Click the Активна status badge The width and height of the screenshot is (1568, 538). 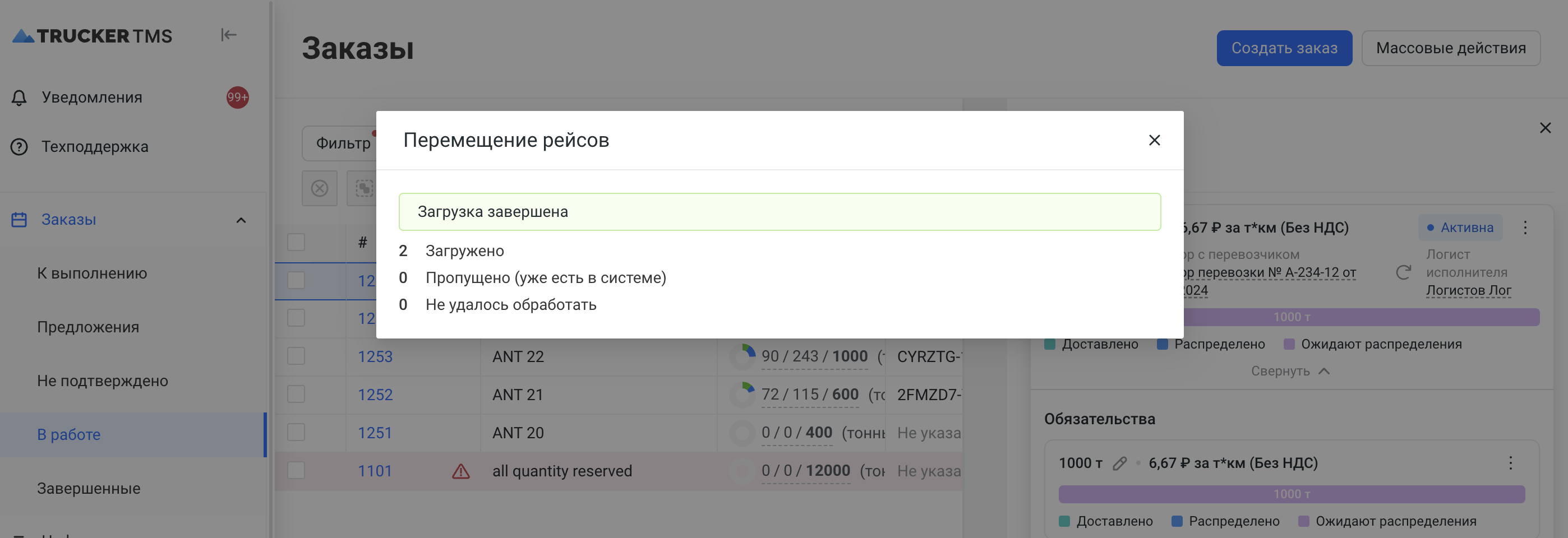[1460, 228]
